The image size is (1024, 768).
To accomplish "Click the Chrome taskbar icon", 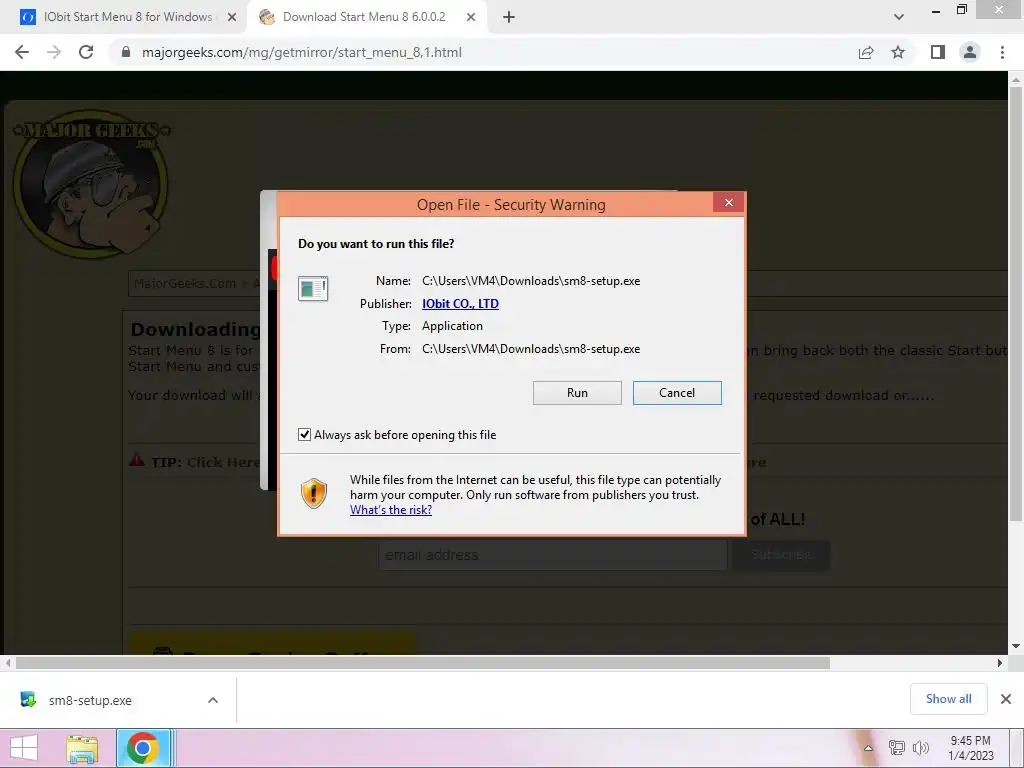I will tap(143, 748).
